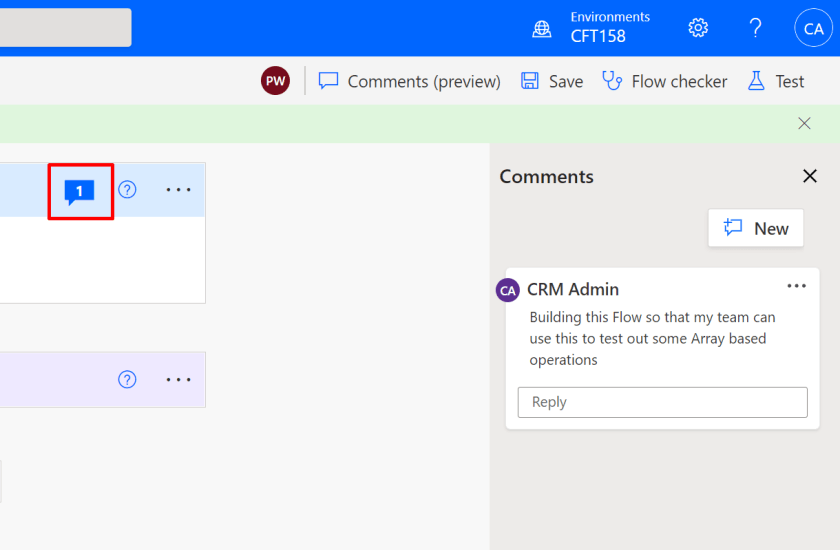Toggle the Comments (preview) pane
Viewport: 840px width, 550px height.
click(x=410, y=81)
